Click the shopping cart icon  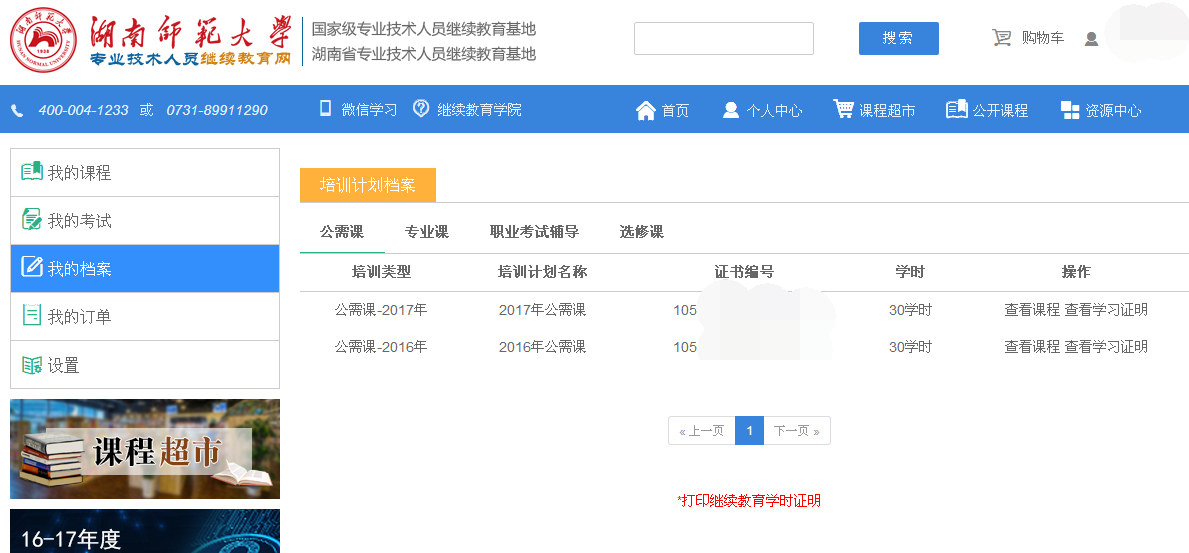1001,38
